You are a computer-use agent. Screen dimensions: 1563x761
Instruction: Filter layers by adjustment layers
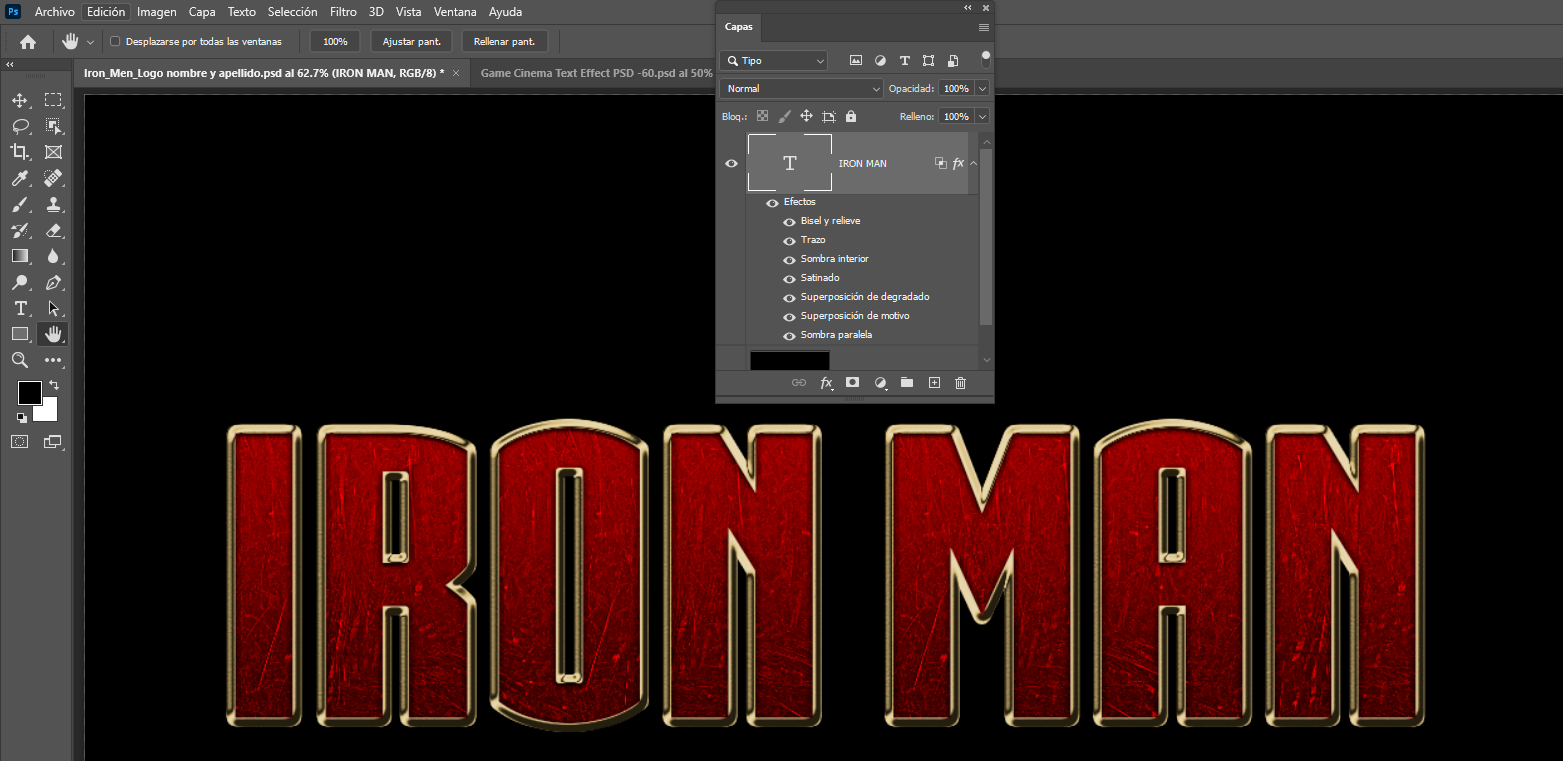pyautogui.click(x=880, y=61)
